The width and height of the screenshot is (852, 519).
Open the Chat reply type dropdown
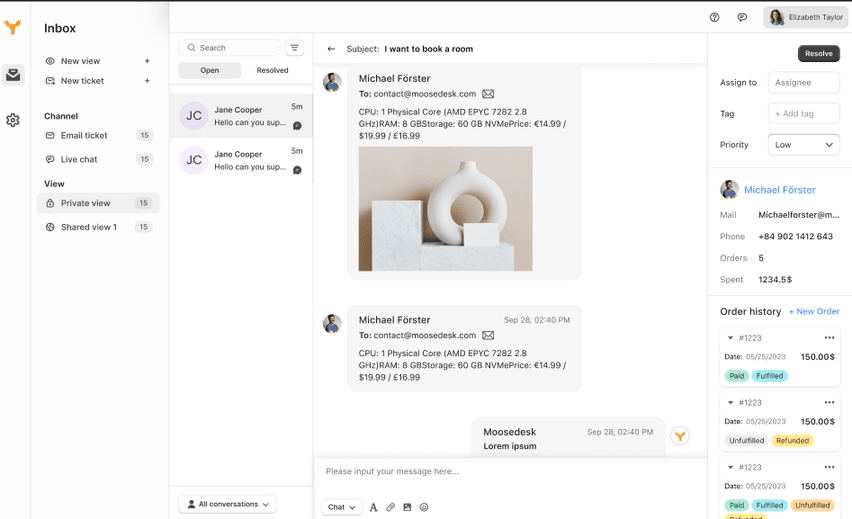(341, 507)
